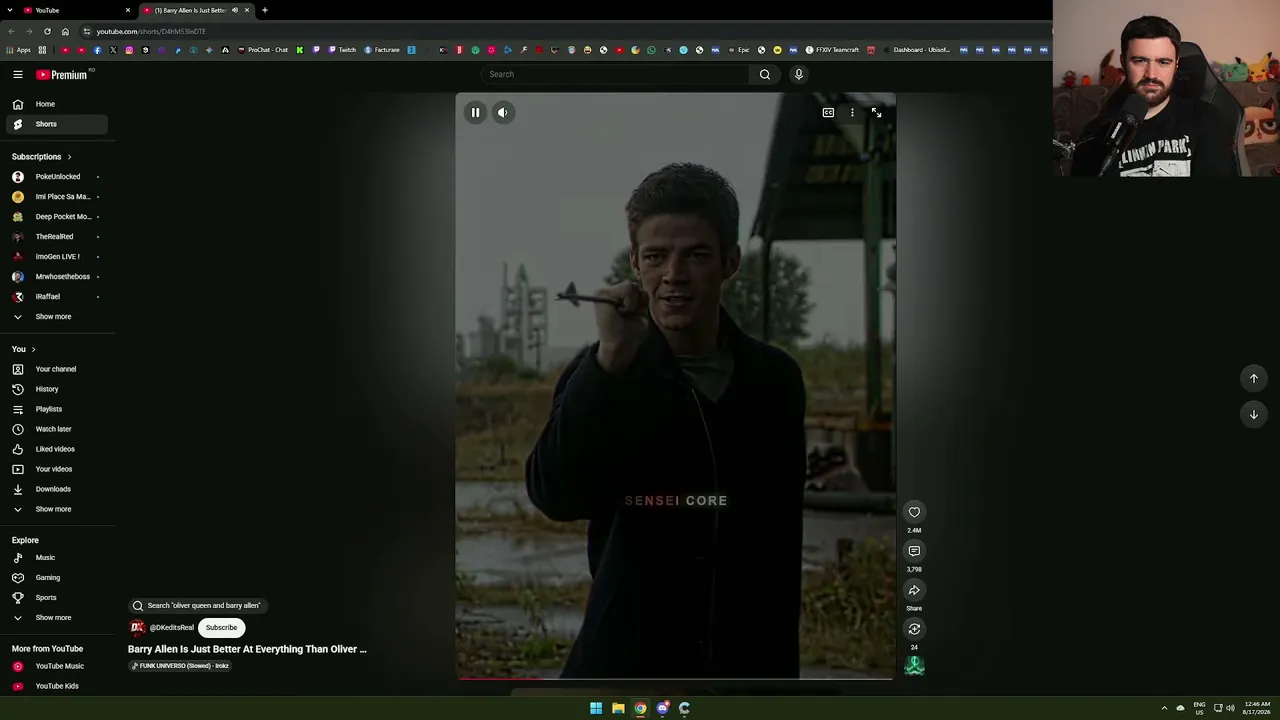
Task: Open the PokeUnlocked subscription
Action: pos(58,177)
